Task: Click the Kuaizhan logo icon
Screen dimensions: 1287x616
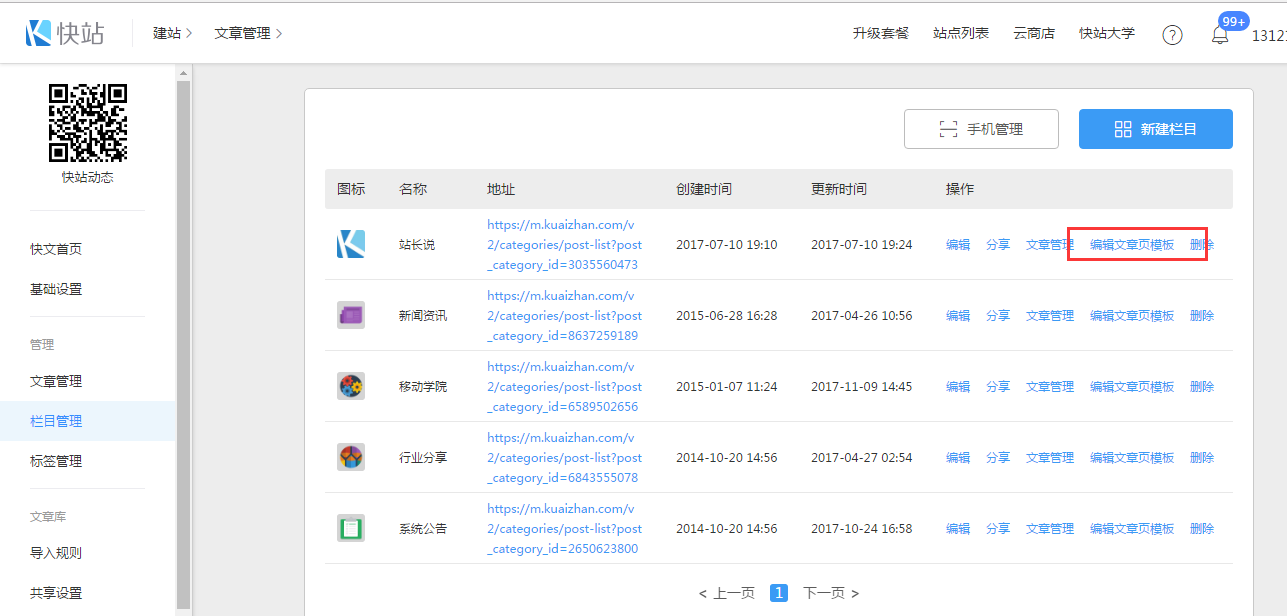Action: pos(40,33)
